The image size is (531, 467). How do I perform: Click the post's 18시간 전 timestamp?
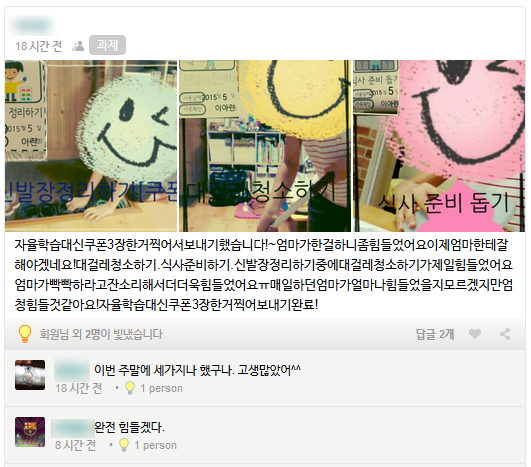coord(38,46)
